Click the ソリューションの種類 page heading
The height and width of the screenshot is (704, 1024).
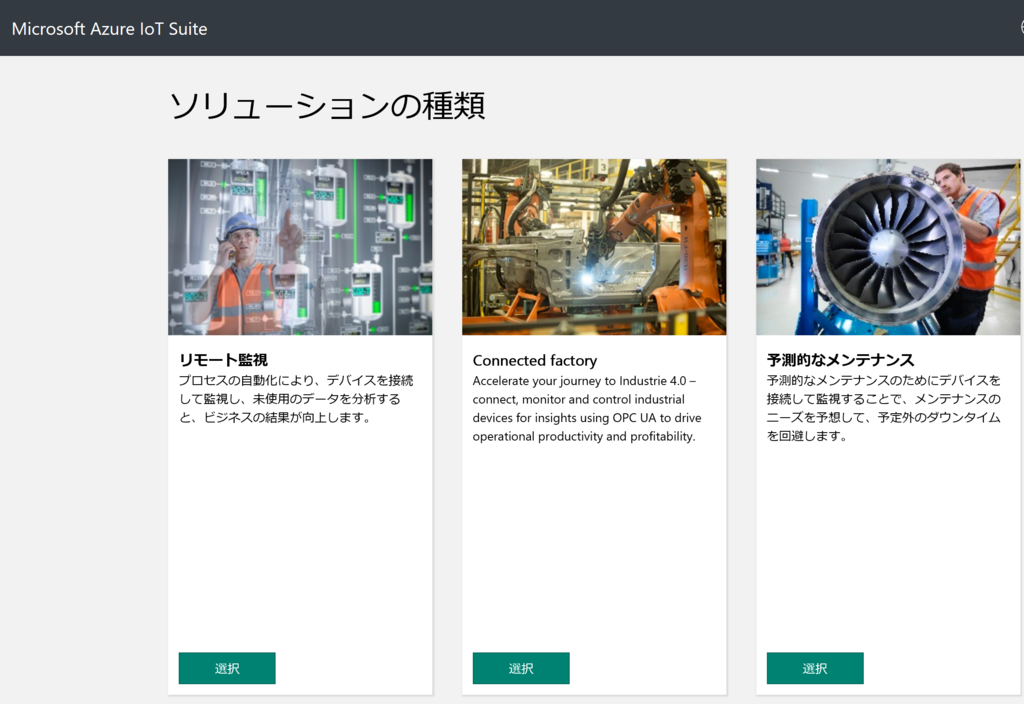(327, 106)
